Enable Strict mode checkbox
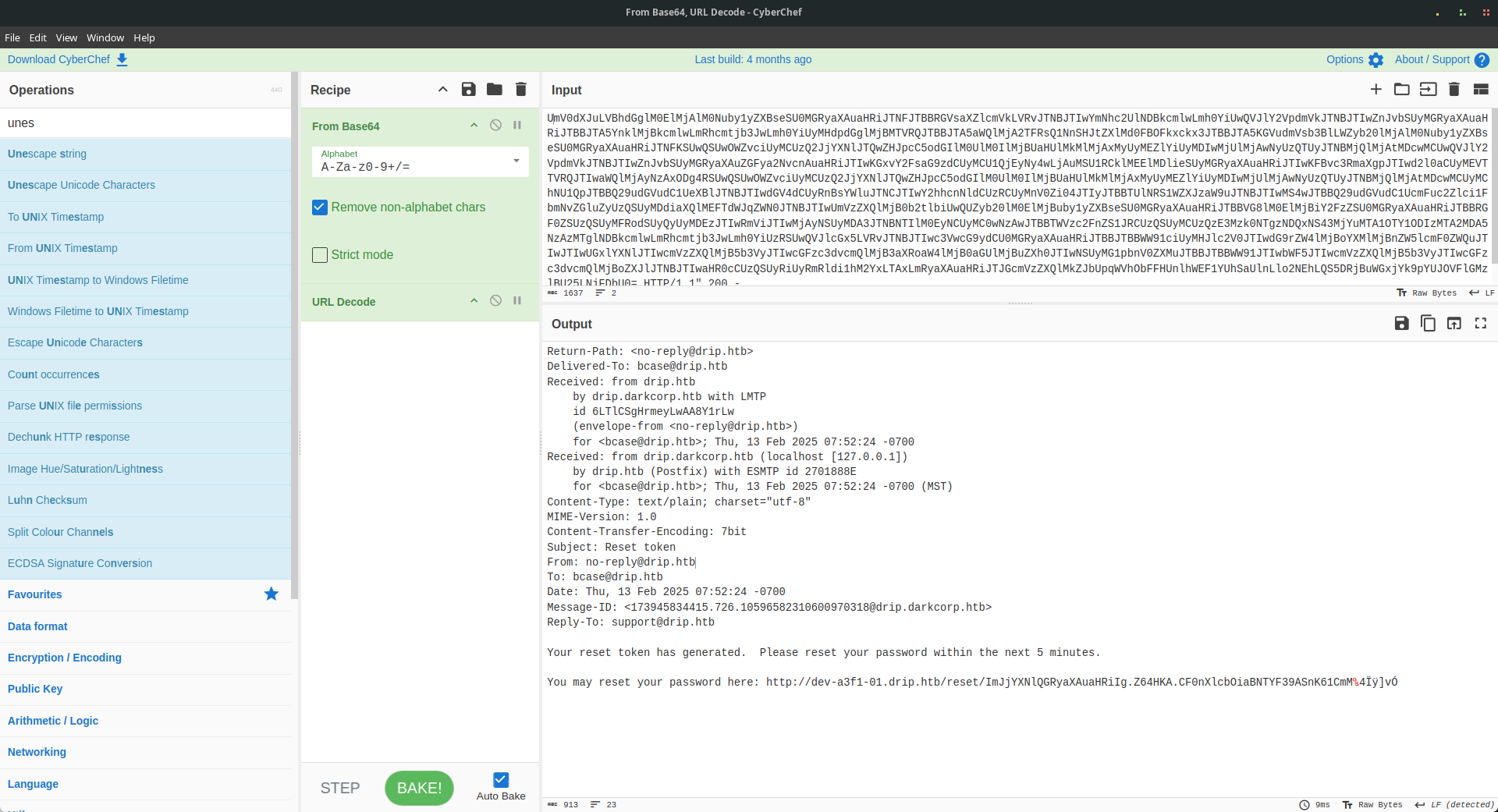 [320, 255]
